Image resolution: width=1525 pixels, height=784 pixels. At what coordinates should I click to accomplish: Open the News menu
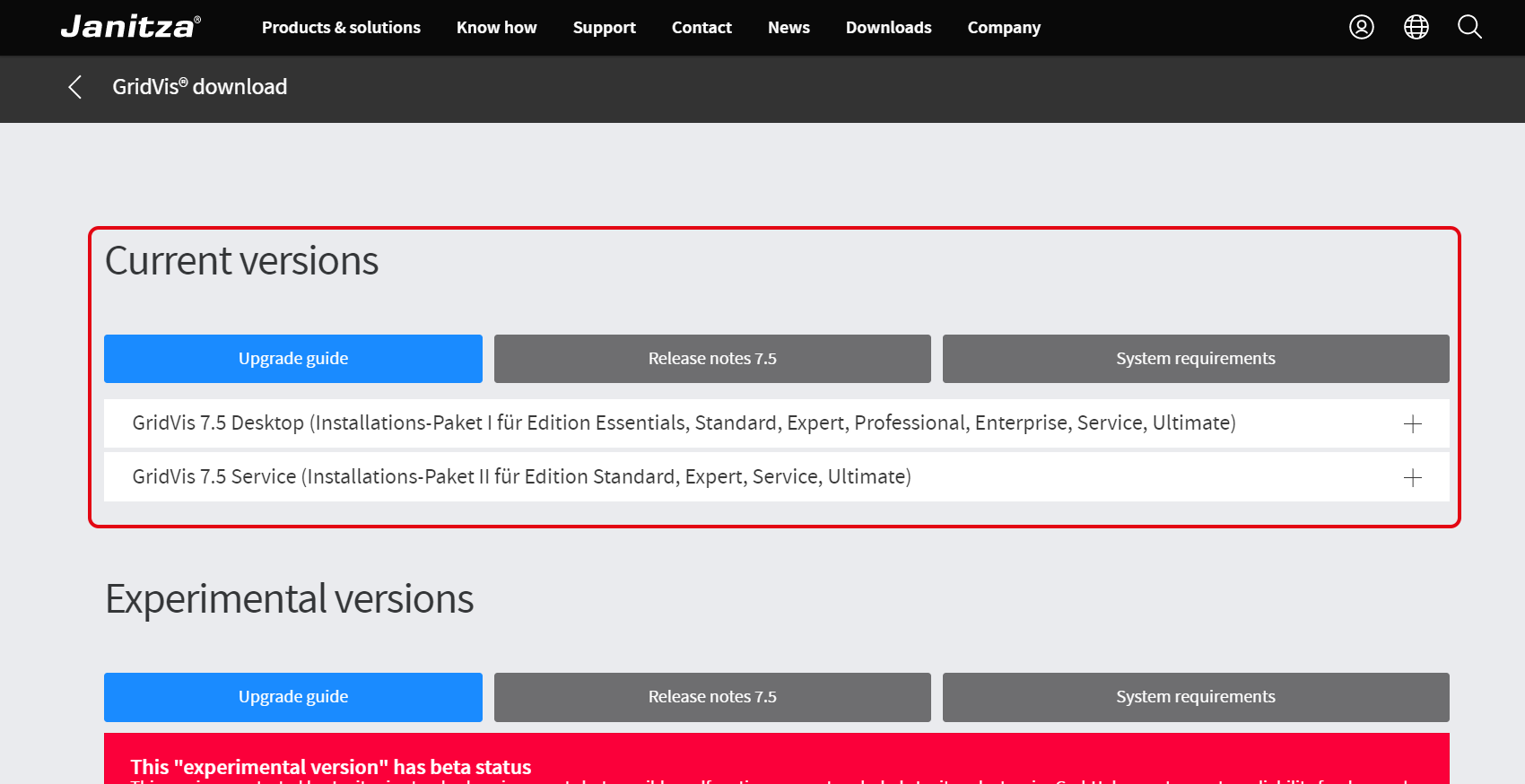click(x=789, y=28)
